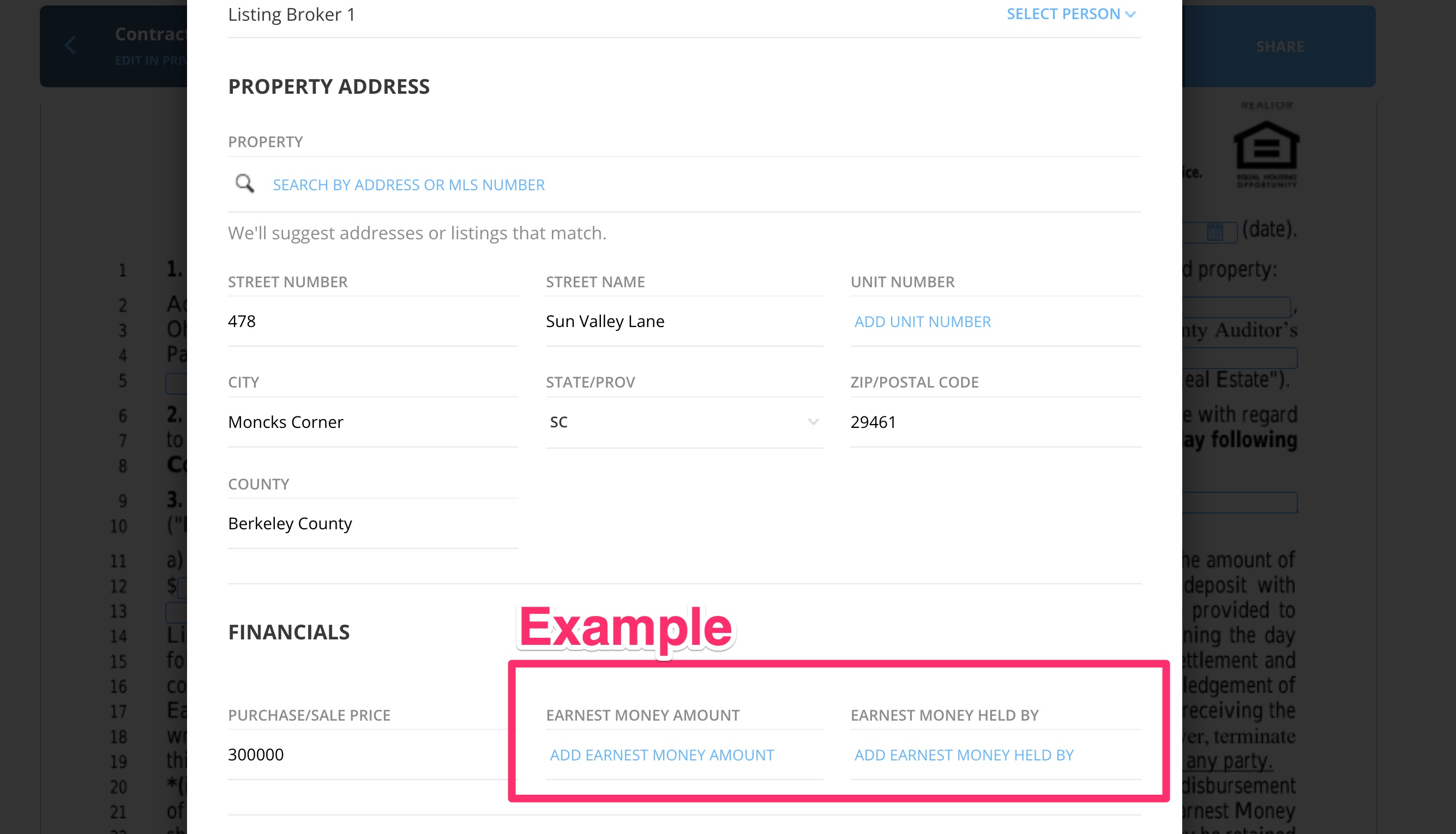Click ADD EARNEST MONEY HELD BY
This screenshot has width=1456, height=834.
(x=964, y=755)
